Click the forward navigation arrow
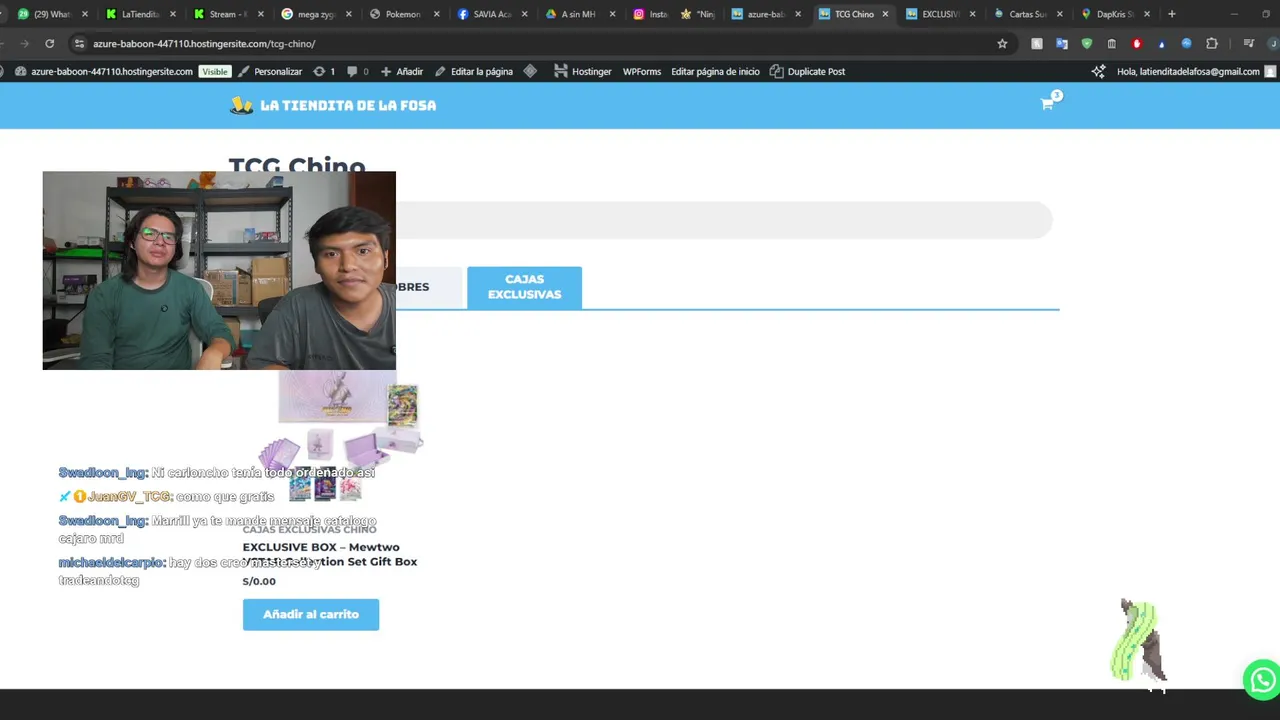 (x=24, y=44)
